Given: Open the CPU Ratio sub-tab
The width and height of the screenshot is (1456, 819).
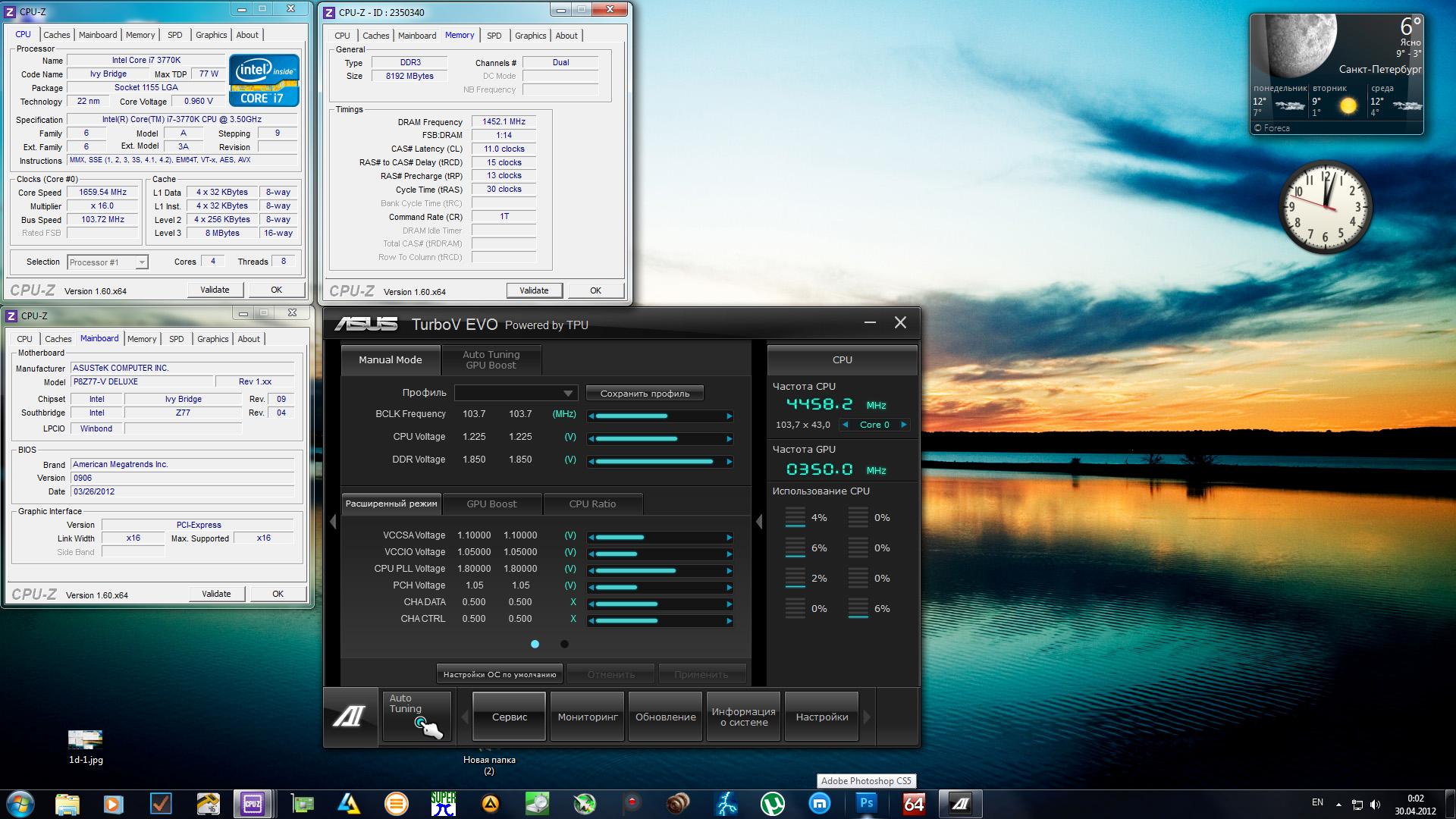Looking at the screenshot, I should click(x=592, y=504).
